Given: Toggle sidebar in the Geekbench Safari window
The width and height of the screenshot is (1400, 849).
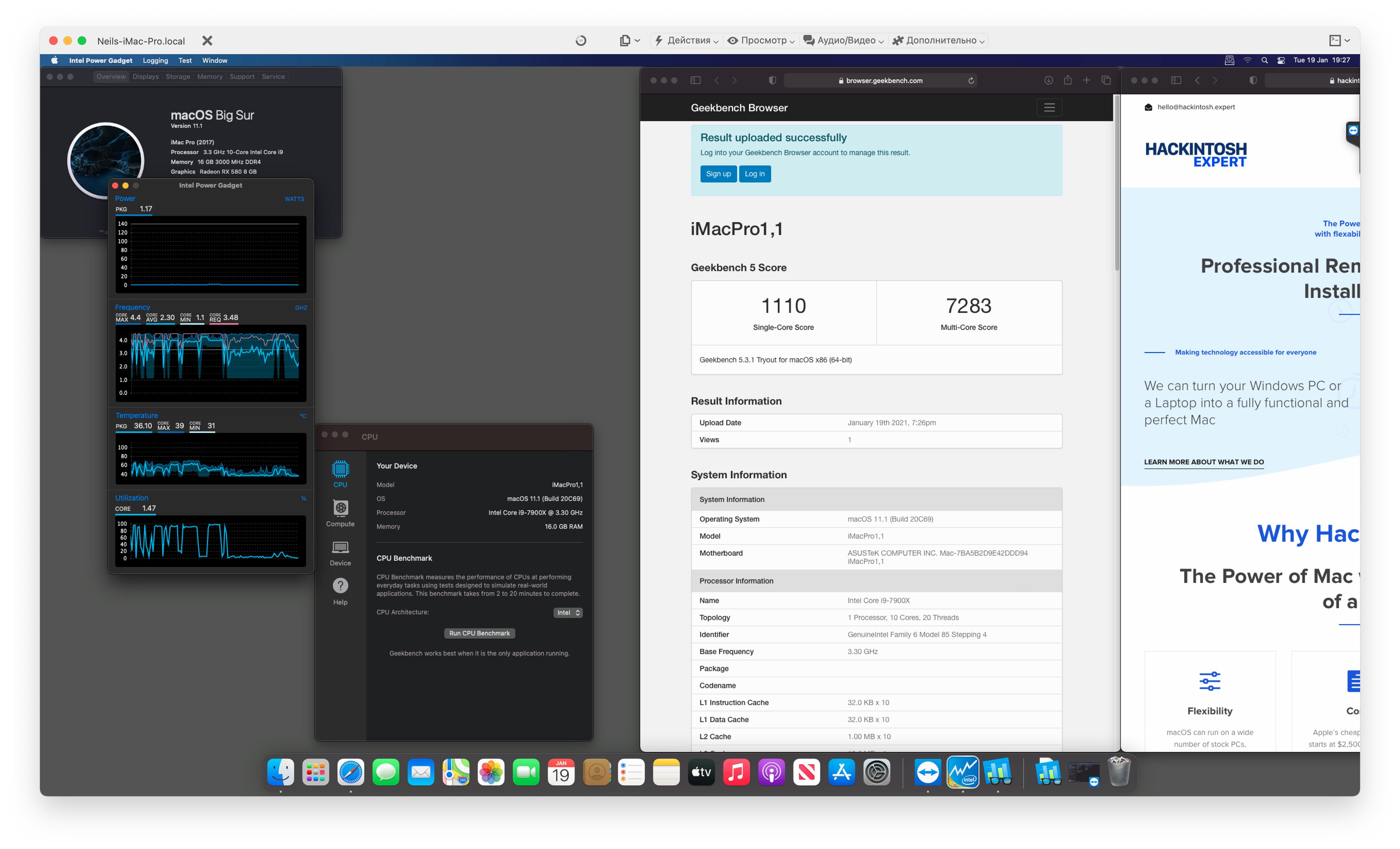Looking at the screenshot, I should tap(695, 80).
